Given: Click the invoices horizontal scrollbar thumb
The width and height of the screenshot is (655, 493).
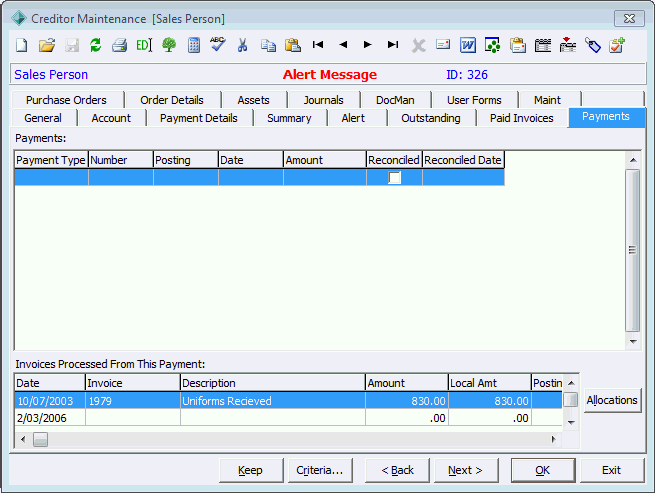Looking at the screenshot, I should (41, 439).
